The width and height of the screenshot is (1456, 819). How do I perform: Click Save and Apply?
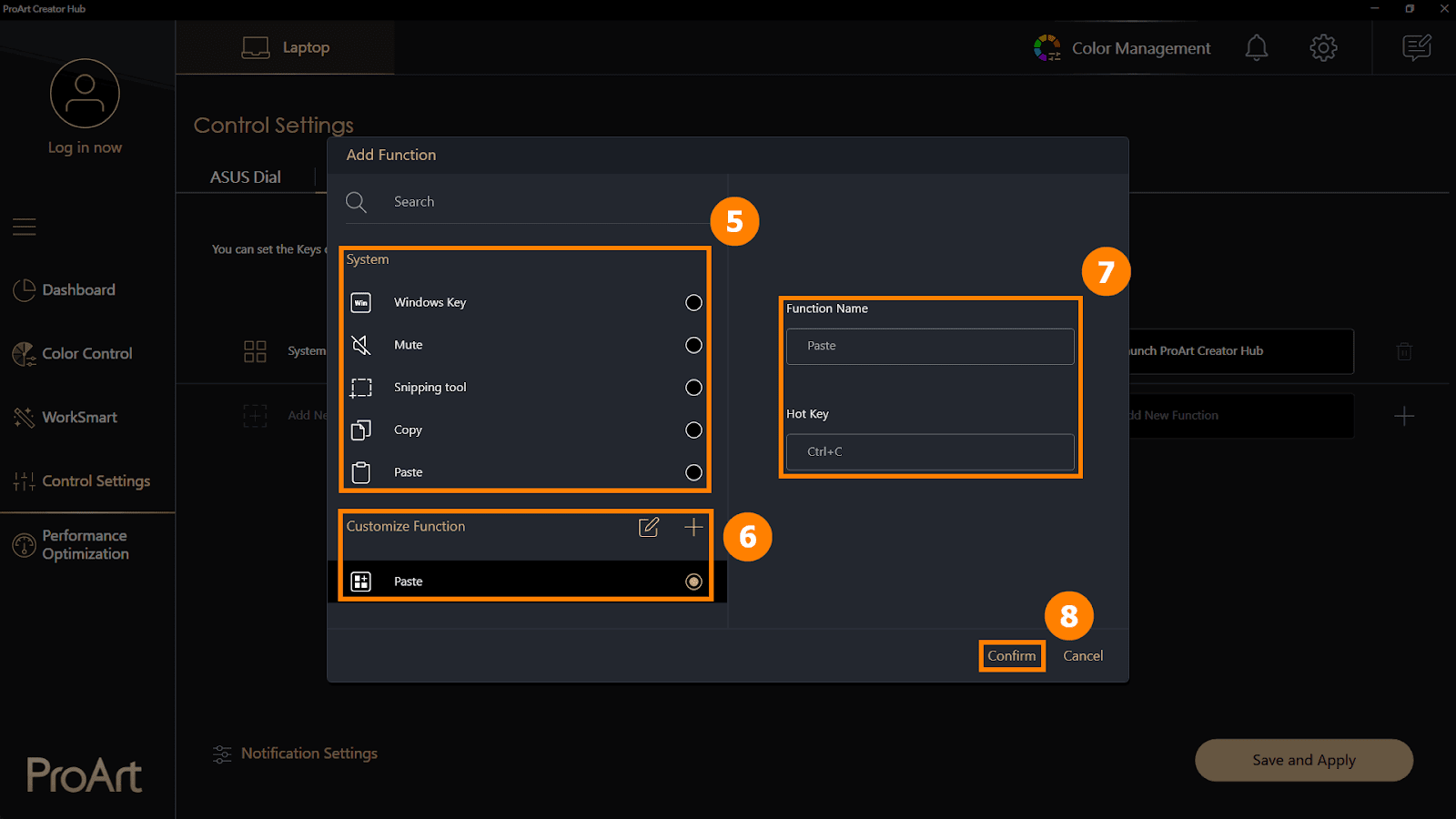tap(1304, 760)
